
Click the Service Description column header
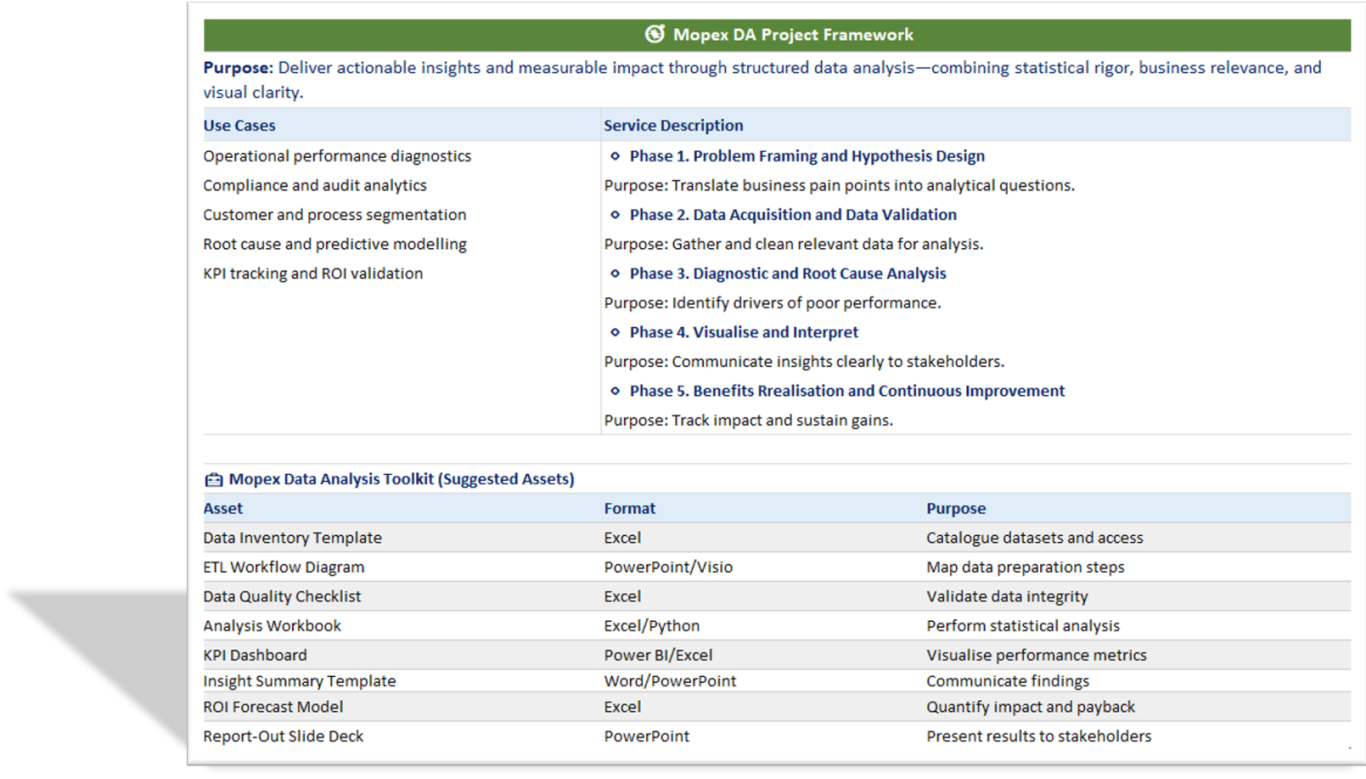click(x=673, y=126)
